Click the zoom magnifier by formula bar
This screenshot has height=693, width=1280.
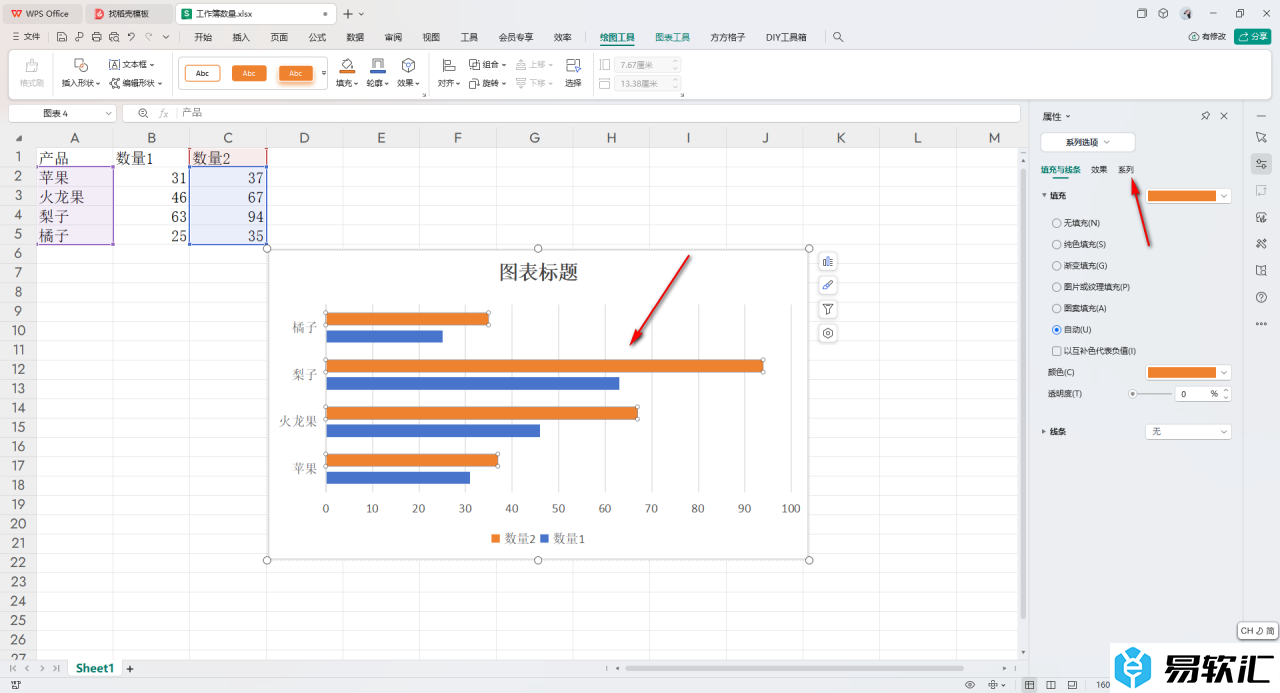pos(143,114)
